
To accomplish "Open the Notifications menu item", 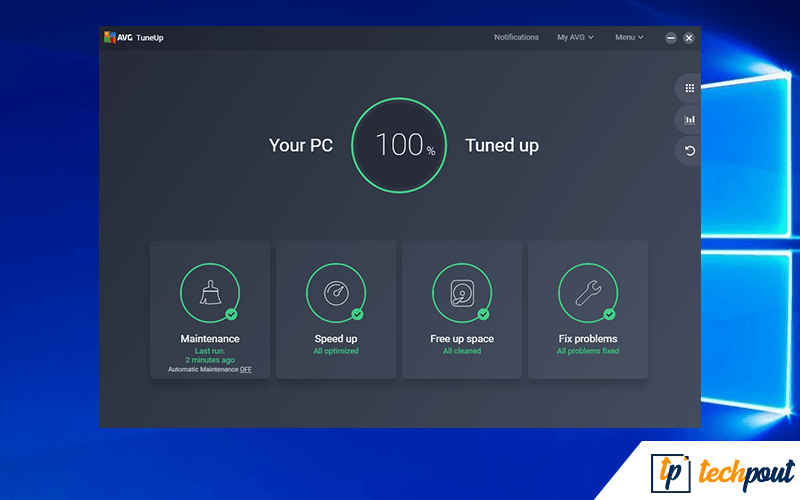I will (516, 37).
